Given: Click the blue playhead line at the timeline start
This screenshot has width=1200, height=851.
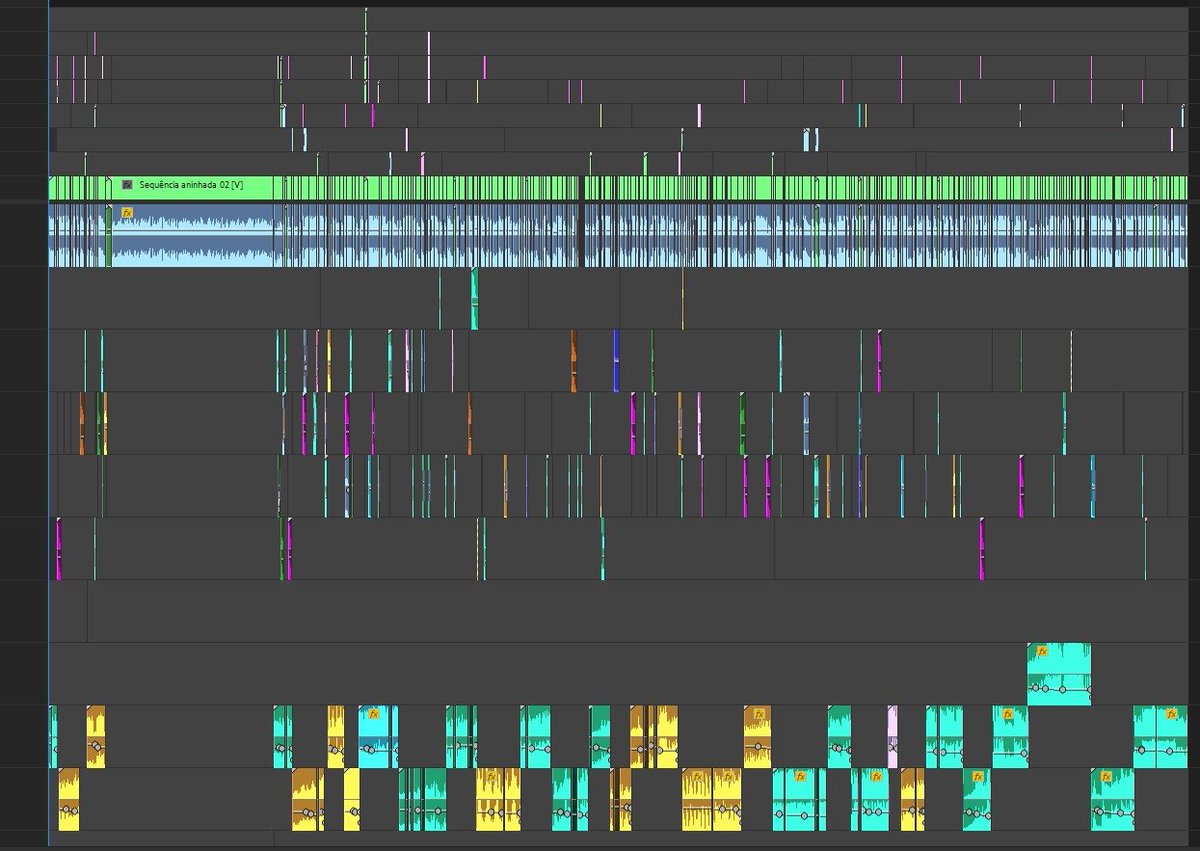Looking at the screenshot, I should click(48, 425).
